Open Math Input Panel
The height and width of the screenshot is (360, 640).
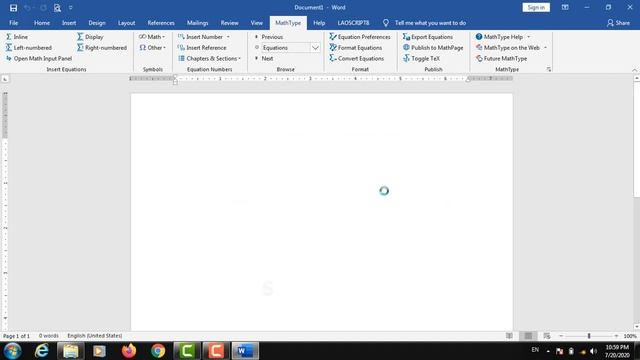coord(39,59)
